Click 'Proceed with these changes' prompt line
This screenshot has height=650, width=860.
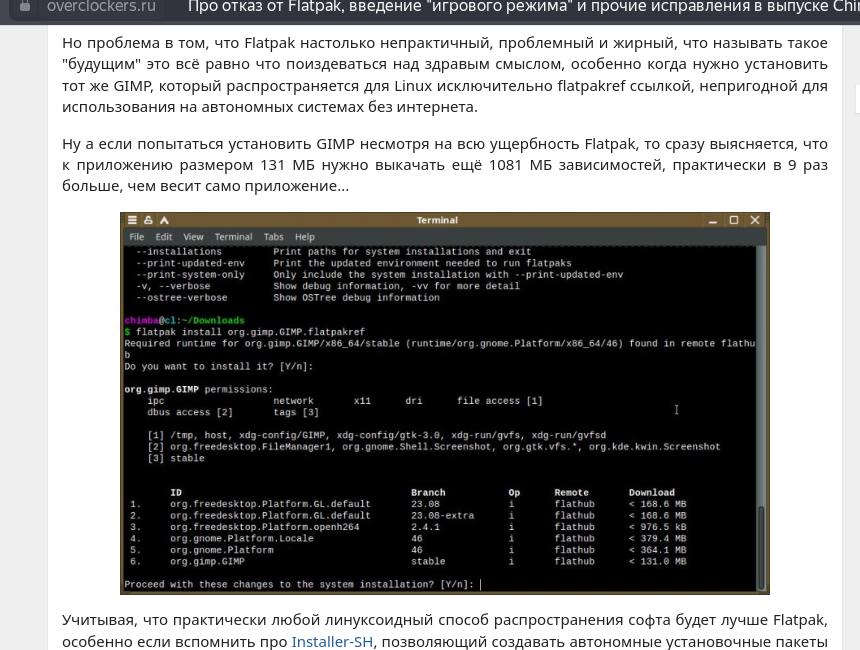(x=299, y=584)
